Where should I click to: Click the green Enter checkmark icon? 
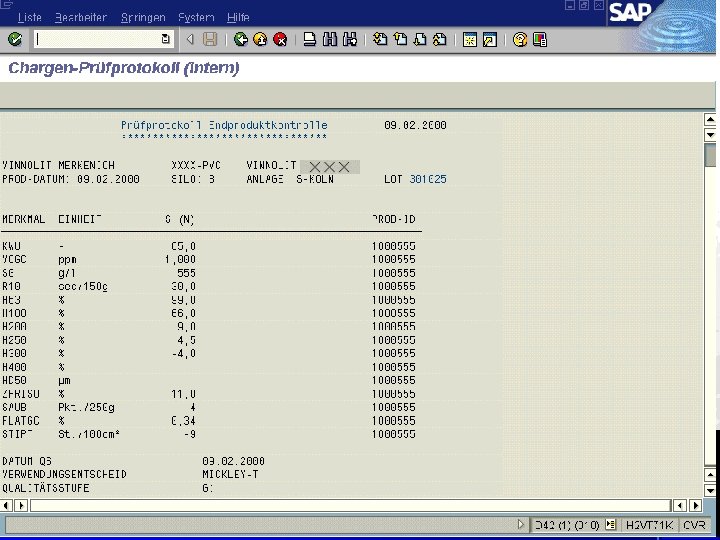(15, 39)
